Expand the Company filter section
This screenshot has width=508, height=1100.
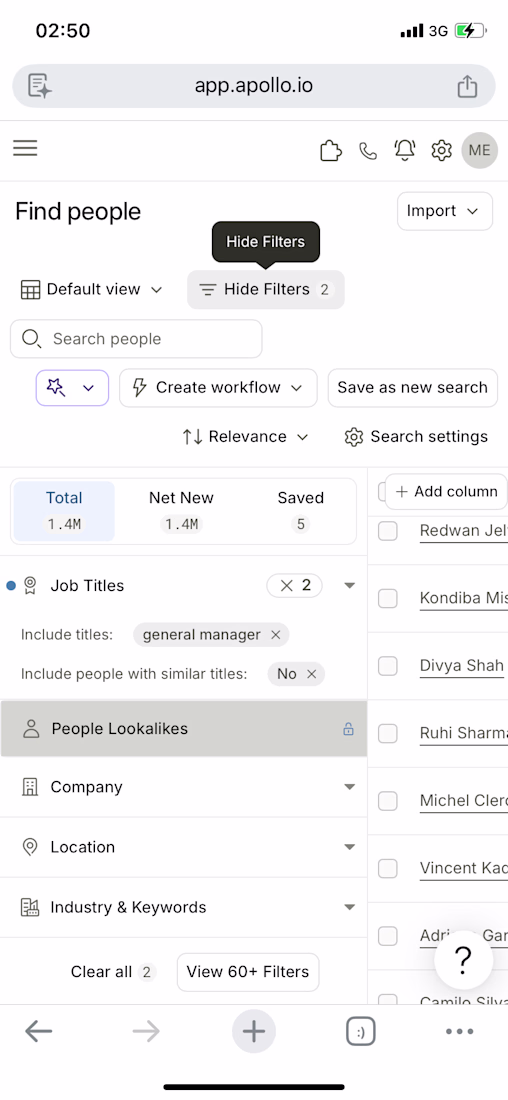tap(183, 787)
